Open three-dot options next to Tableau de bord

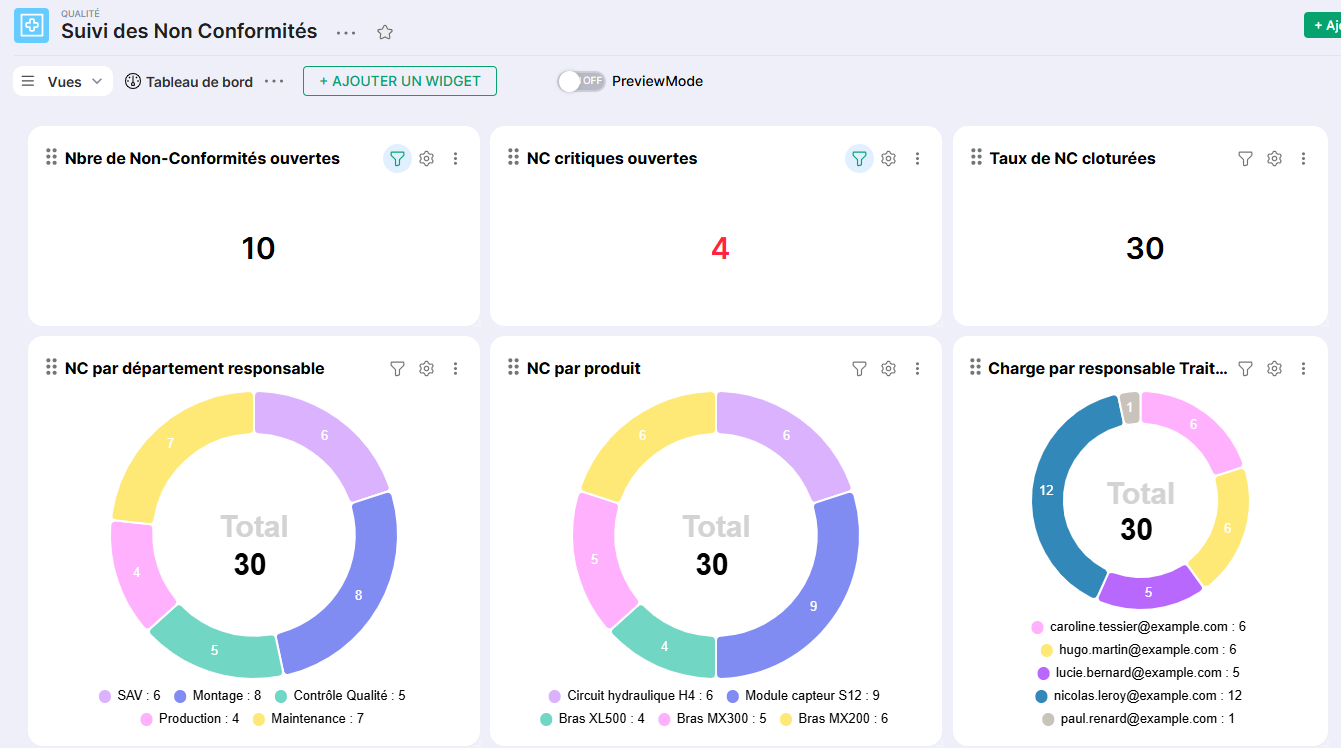point(274,81)
